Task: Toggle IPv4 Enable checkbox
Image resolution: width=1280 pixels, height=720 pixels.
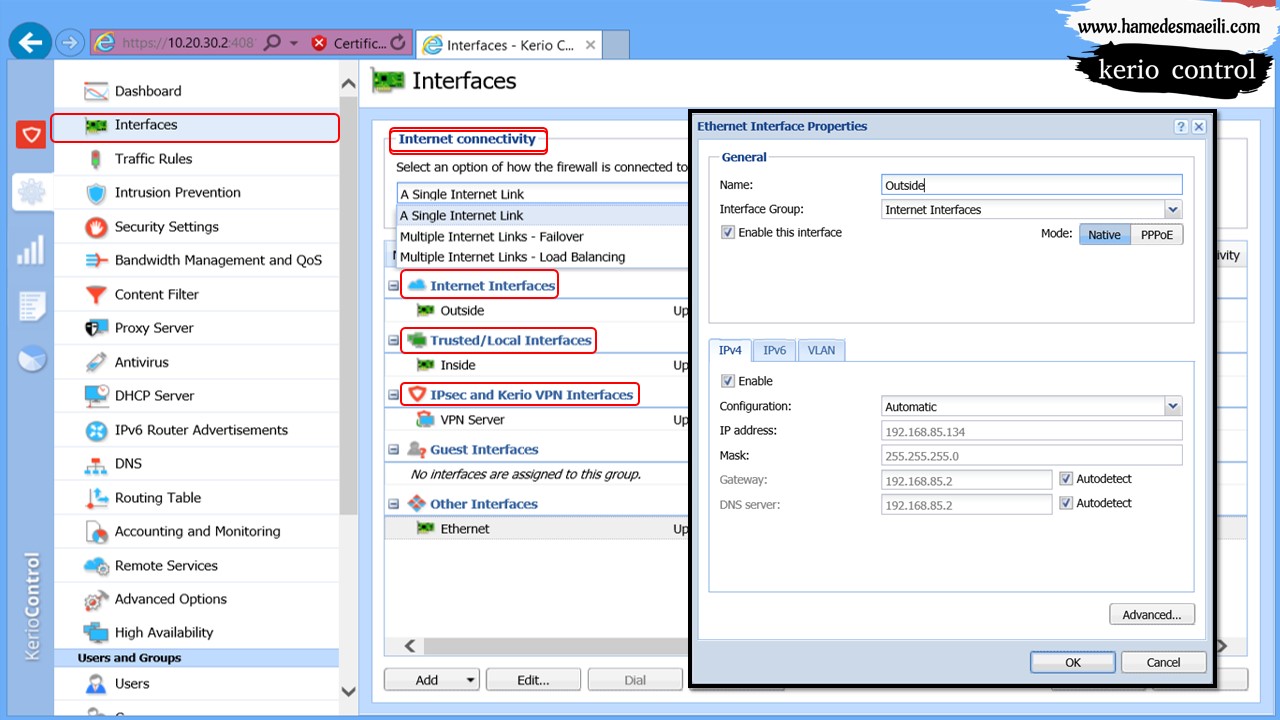Action: point(728,381)
